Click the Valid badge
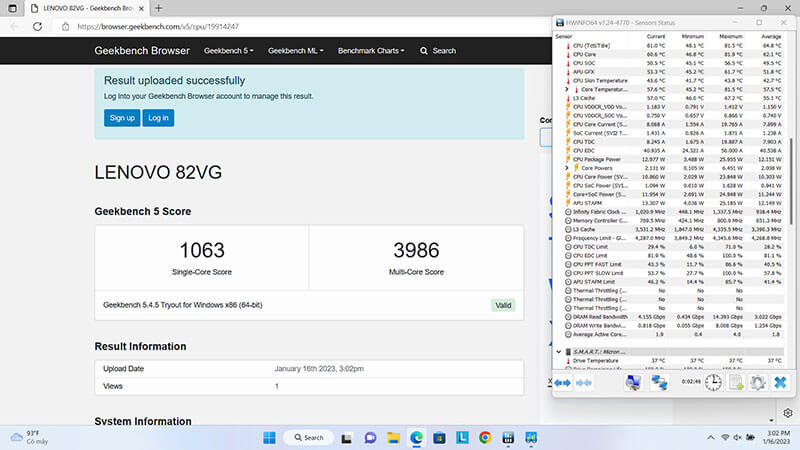The width and height of the screenshot is (800, 450). [x=503, y=305]
